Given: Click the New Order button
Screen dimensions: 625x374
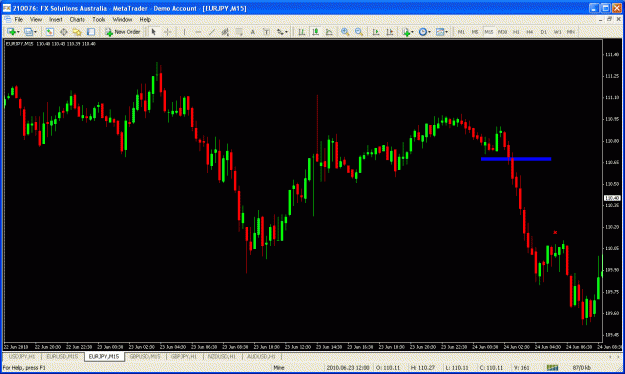Looking at the screenshot, I should (122, 32).
